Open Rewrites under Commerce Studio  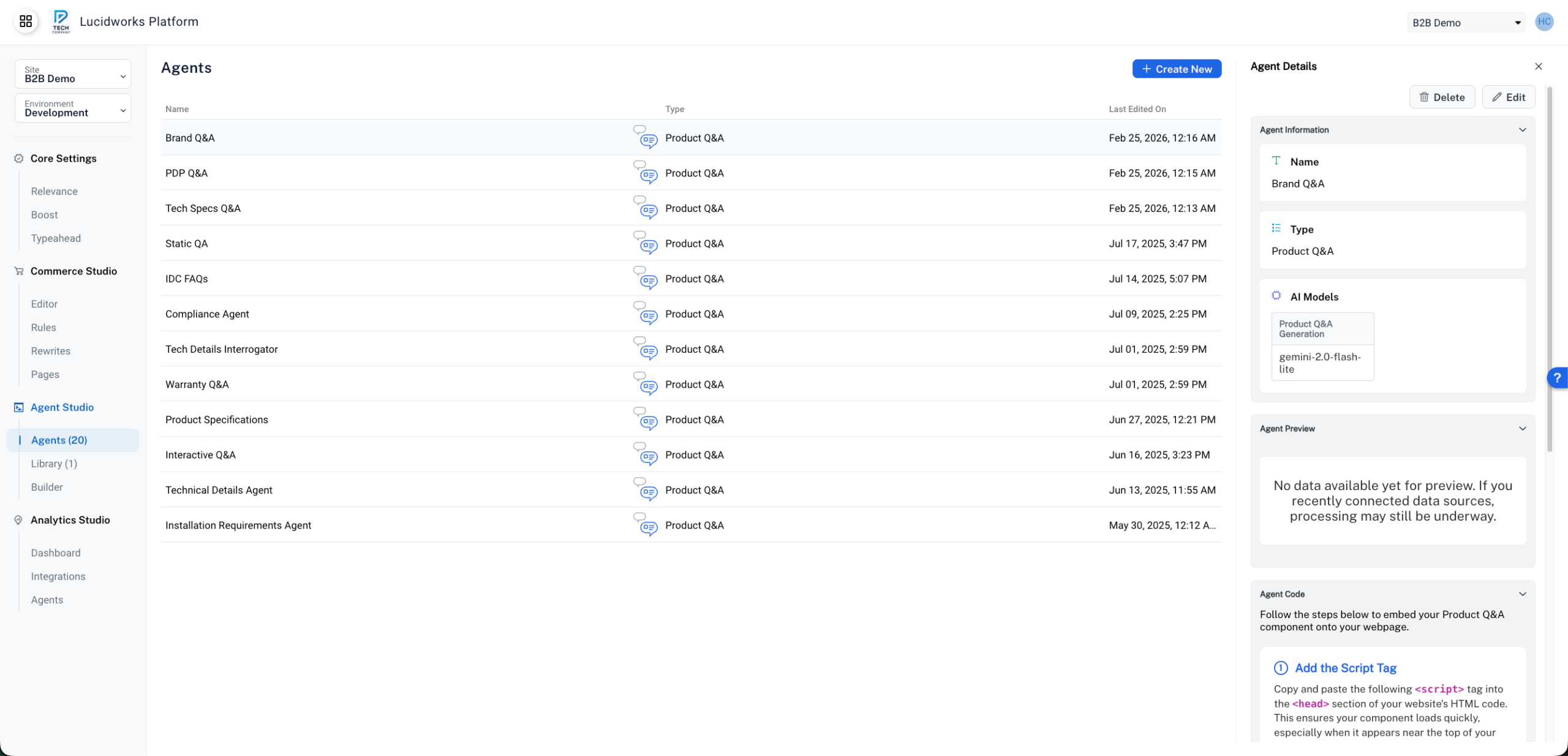point(51,350)
